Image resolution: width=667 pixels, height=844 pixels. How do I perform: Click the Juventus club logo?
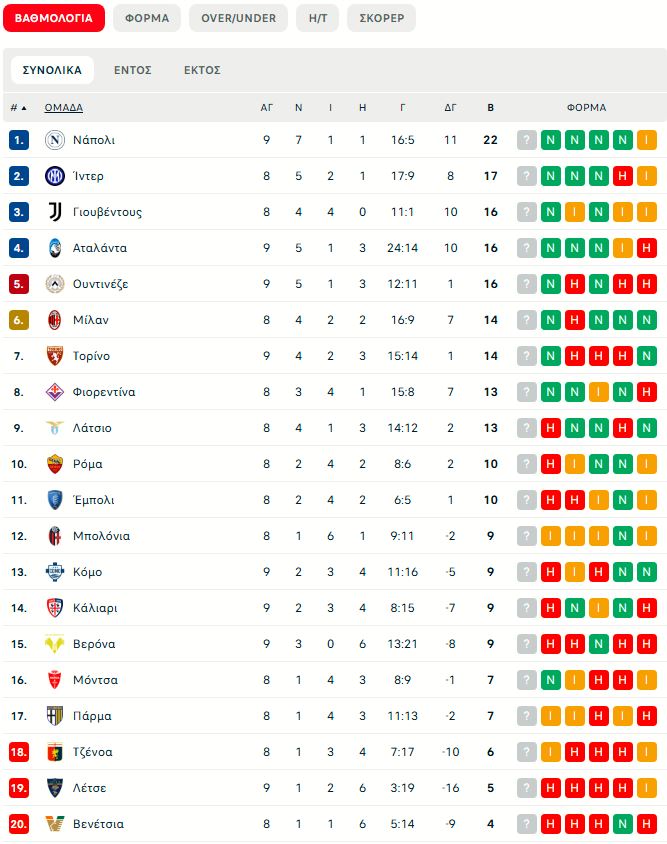[x=55, y=212]
